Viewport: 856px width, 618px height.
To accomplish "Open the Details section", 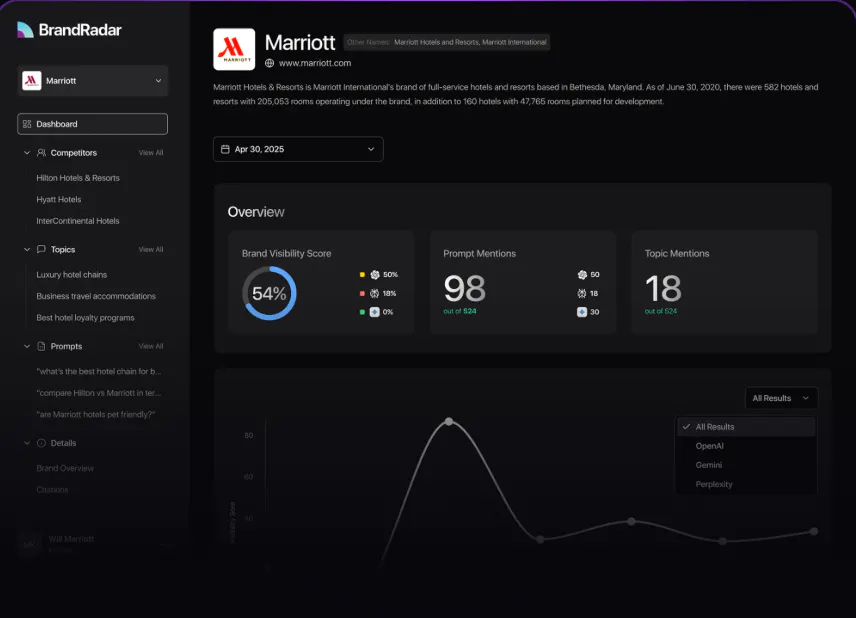I will pos(63,443).
